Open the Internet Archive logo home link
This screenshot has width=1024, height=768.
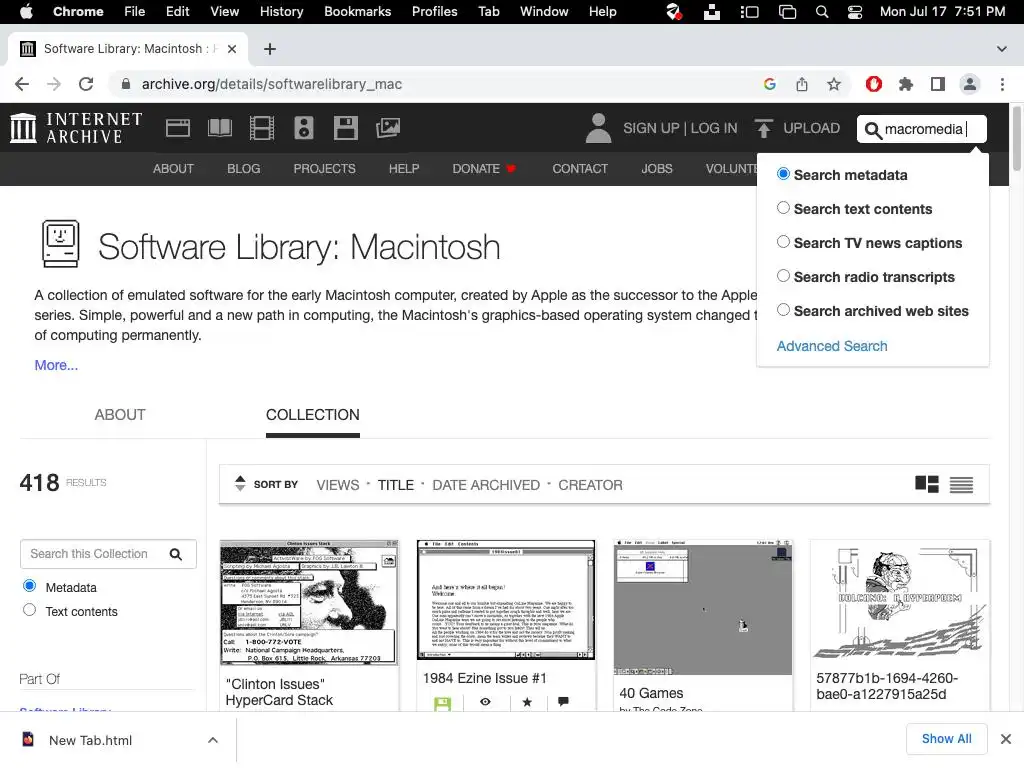click(76, 128)
